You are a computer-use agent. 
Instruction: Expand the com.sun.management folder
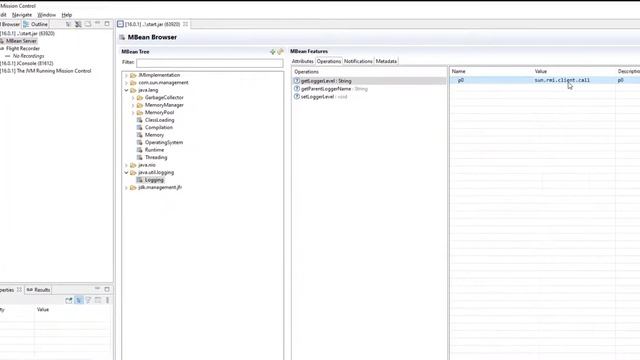click(127, 82)
